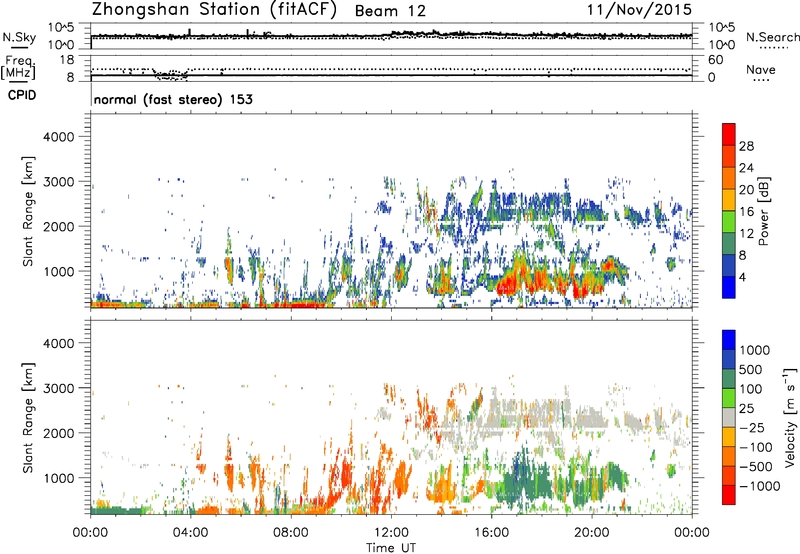Click the 4000 tick in the power panel
Screen dimensions: 800x554
click(59, 137)
